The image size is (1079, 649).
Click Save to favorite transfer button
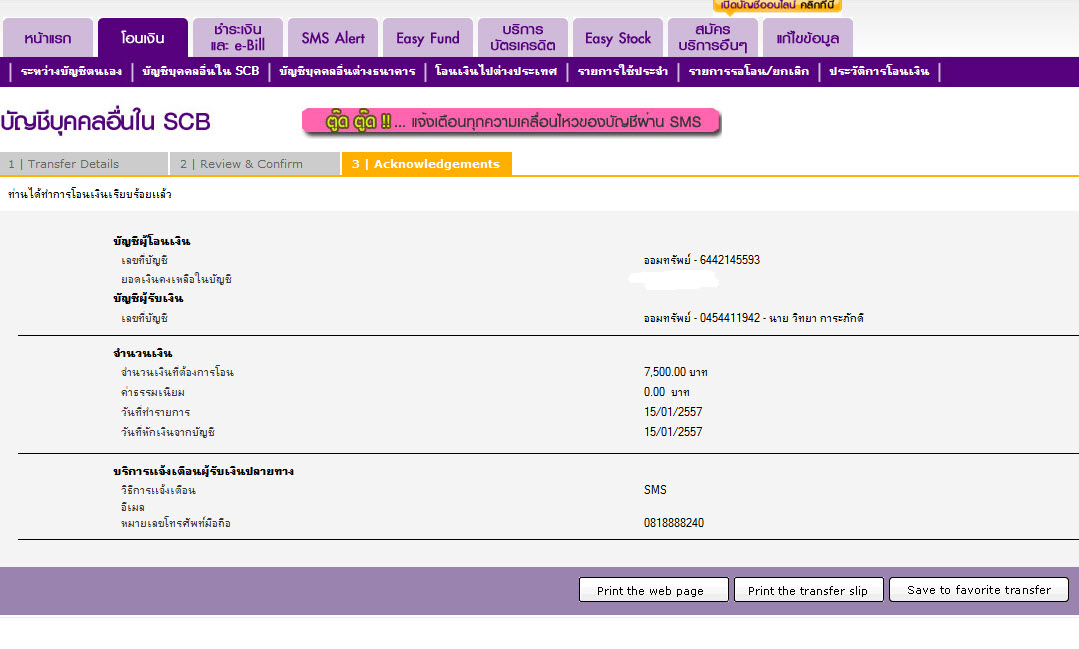(x=979, y=590)
